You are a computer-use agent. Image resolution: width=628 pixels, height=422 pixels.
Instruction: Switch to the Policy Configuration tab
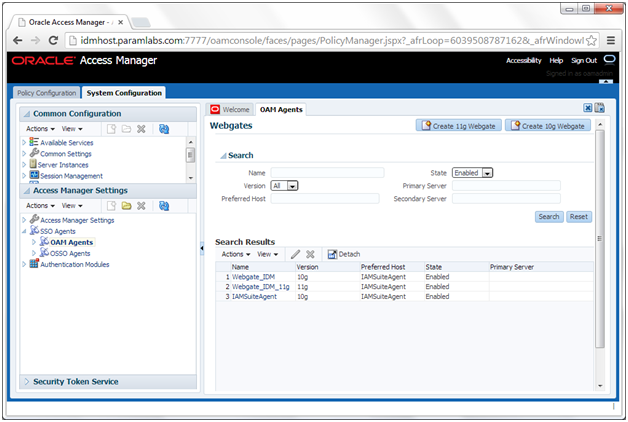tap(46, 93)
